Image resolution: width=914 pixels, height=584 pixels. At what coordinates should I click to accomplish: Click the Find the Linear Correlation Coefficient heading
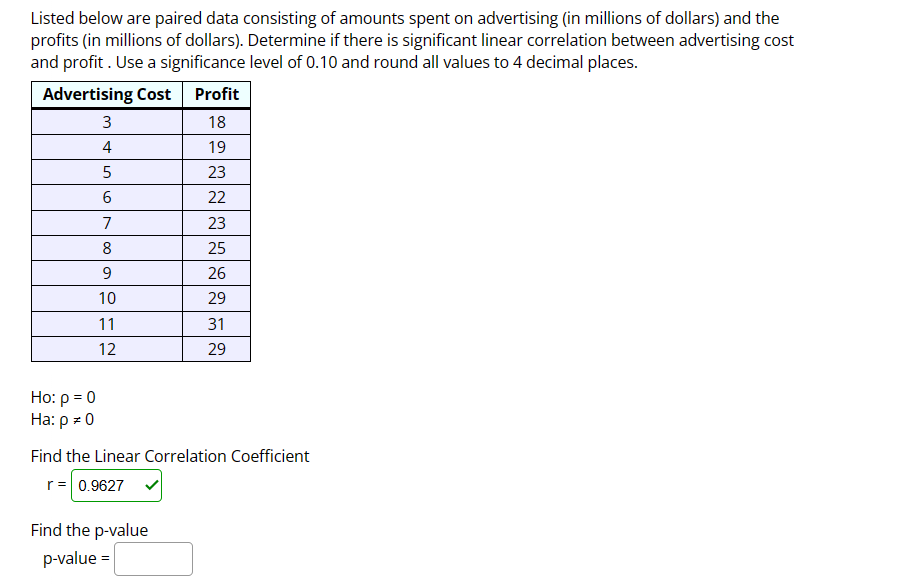[170, 456]
